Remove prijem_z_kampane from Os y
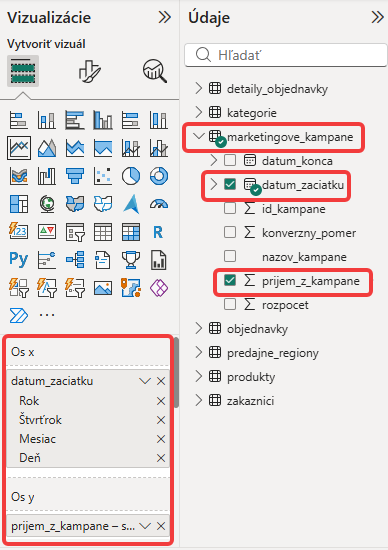 coord(161,526)
